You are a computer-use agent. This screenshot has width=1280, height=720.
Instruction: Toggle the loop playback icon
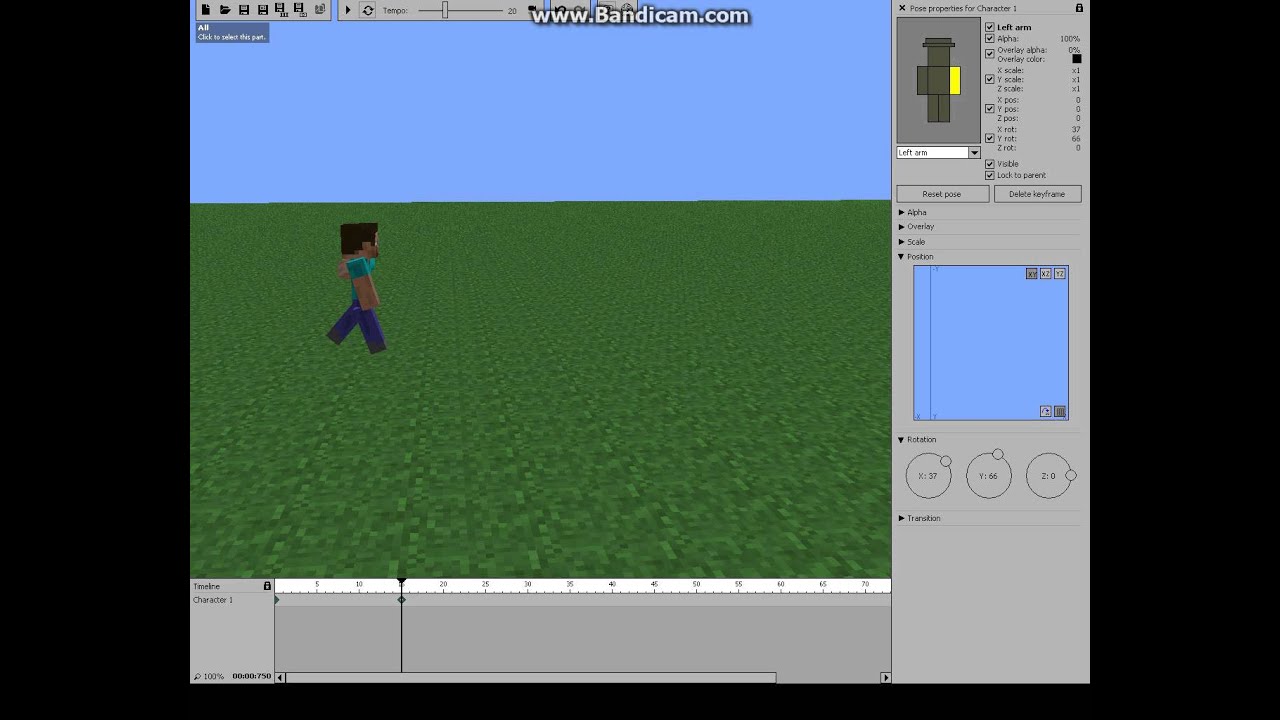coord(368,10)
